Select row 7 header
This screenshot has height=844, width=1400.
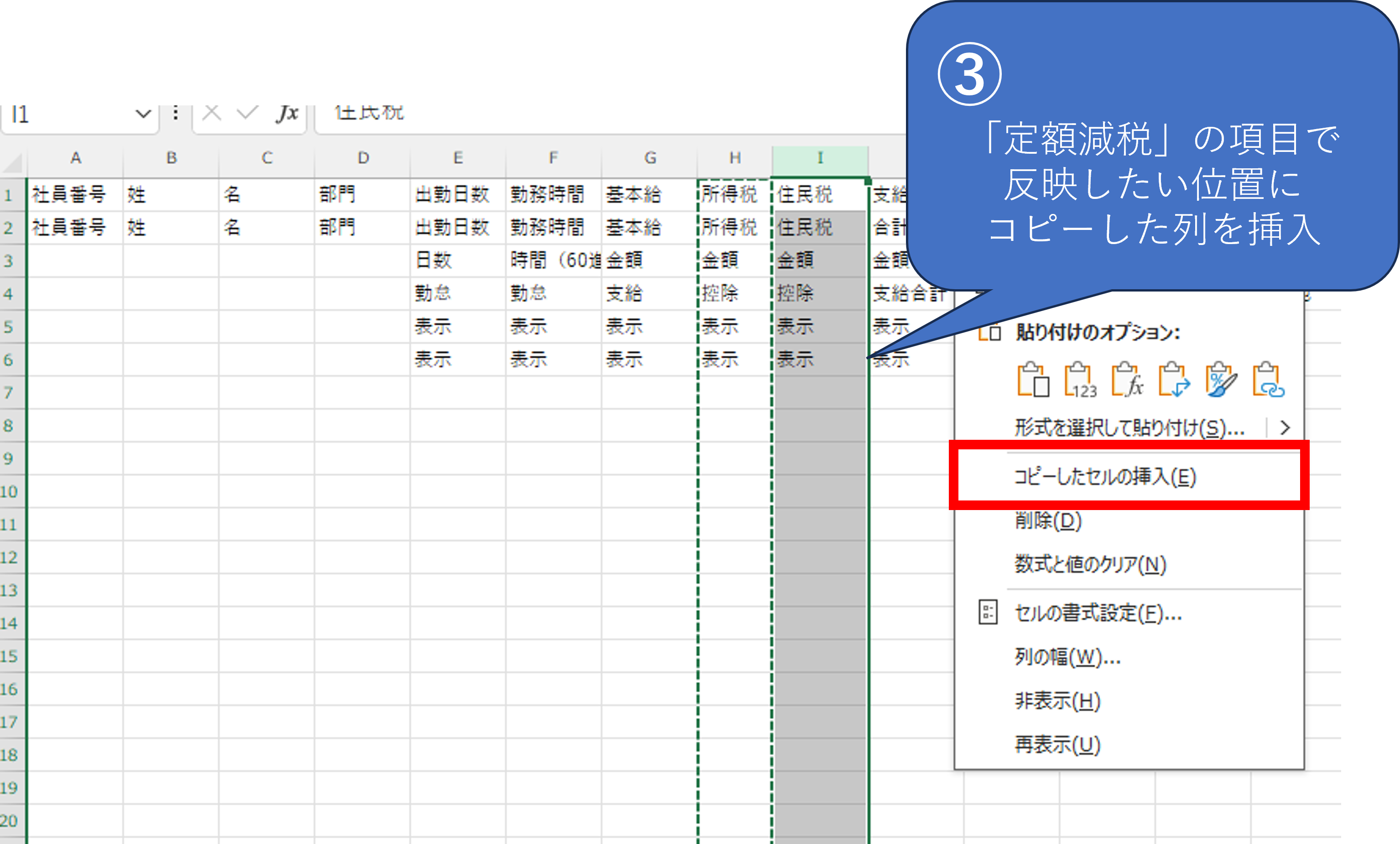click(12, 393)
